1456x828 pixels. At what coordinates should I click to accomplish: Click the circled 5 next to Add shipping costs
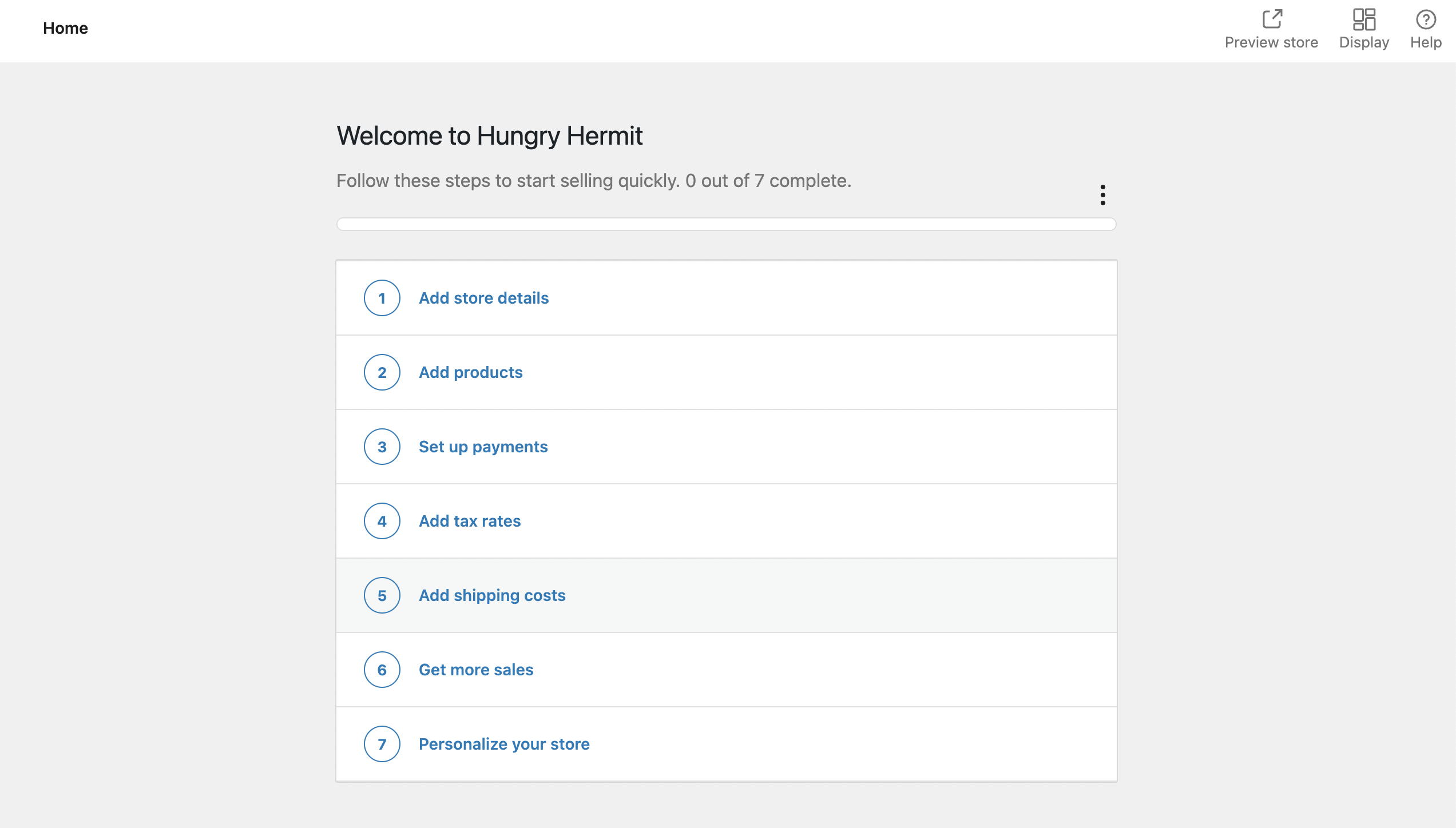[x=382, y=595]
